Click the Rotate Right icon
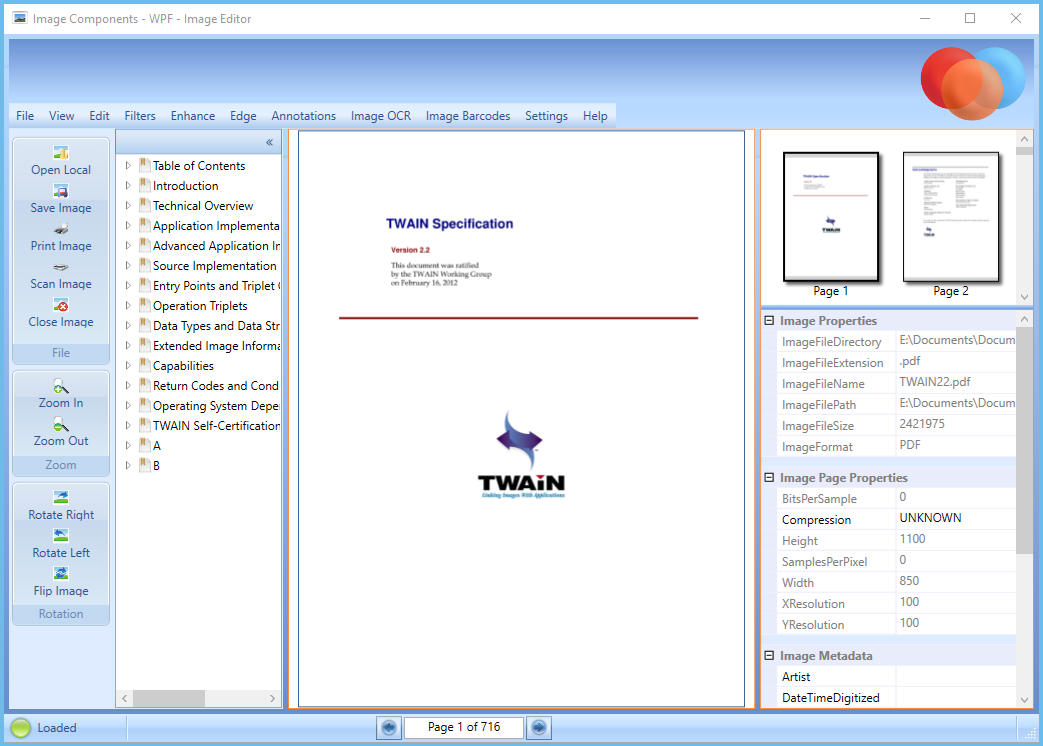1043x746 pixels. pyautogui.click(x=61, y=497)
